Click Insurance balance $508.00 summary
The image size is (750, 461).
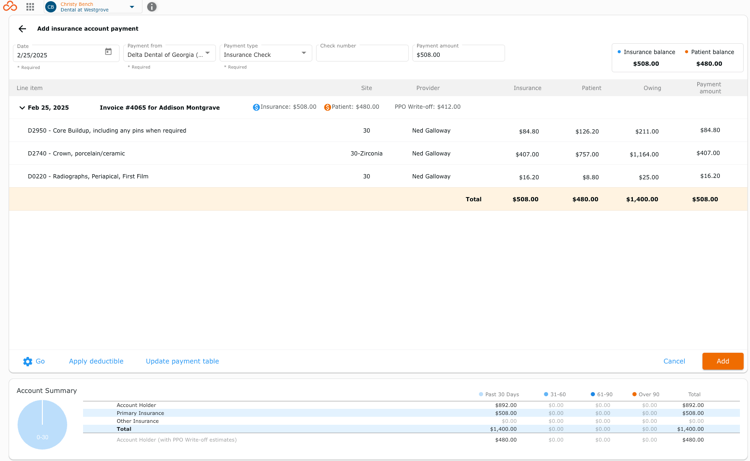click(x=646, y=58)
